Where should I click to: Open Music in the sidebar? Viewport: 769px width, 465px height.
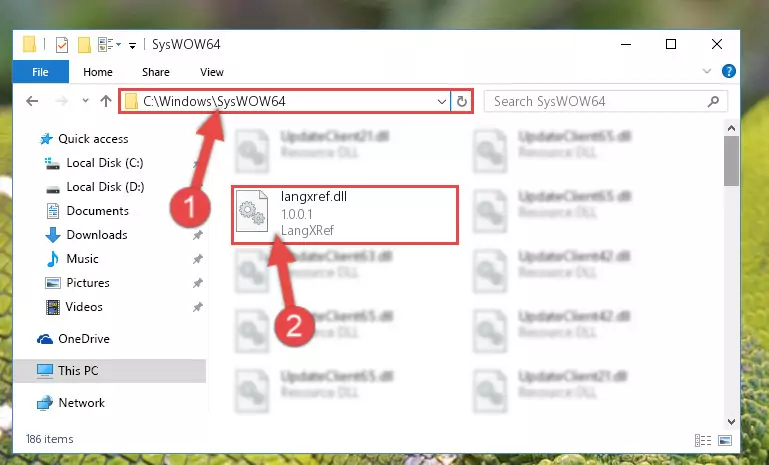pos(82,259)
